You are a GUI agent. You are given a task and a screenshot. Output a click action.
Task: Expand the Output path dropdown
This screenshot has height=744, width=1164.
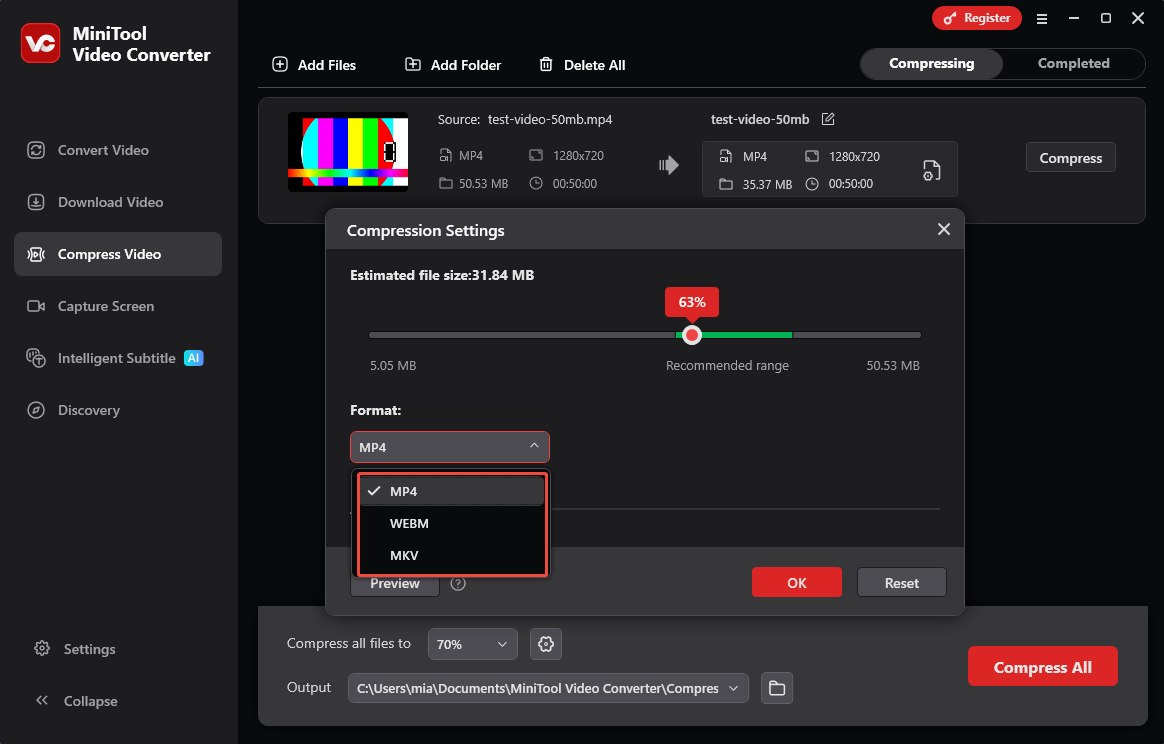[x=733, y=688]
